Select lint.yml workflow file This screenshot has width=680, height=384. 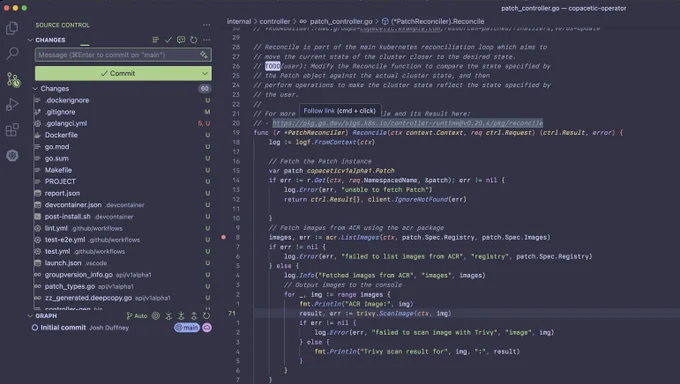coord(122,228)
